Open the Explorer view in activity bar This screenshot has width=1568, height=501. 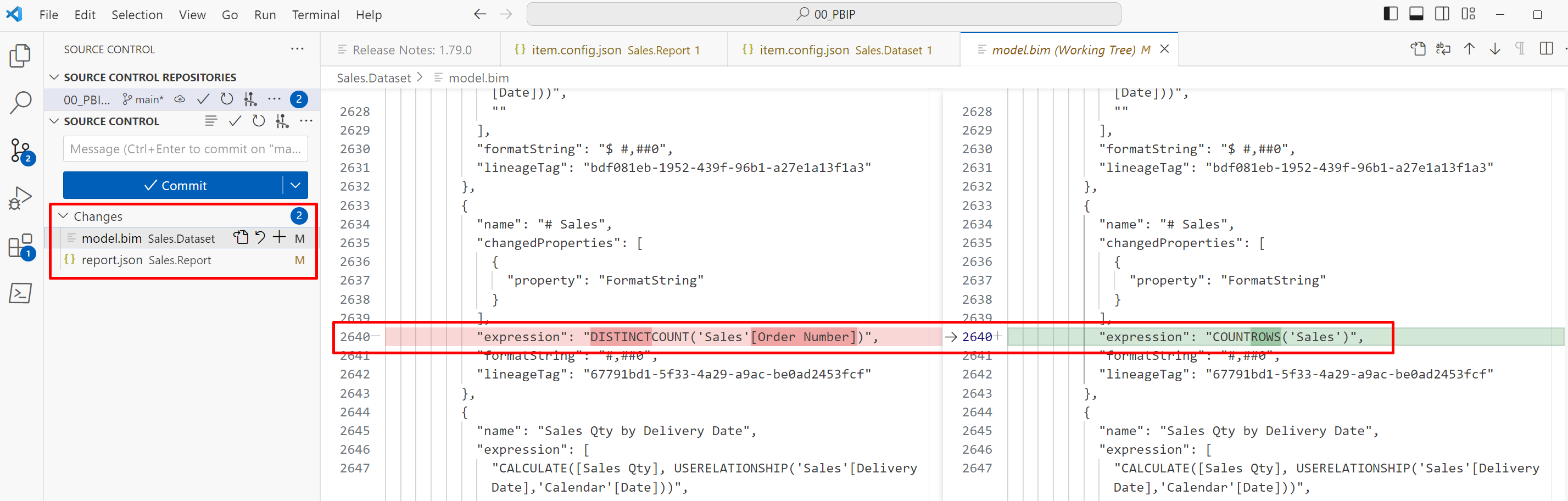(20, 55)
